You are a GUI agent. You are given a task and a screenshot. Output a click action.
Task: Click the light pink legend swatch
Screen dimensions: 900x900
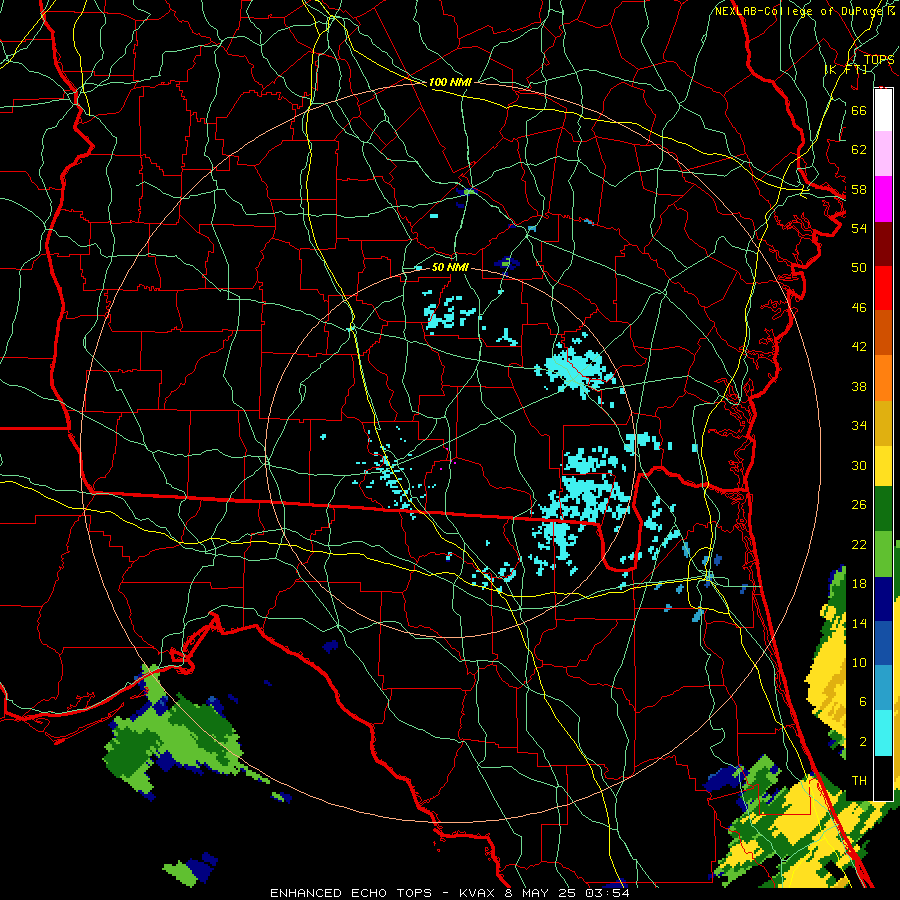click(883, 154)
